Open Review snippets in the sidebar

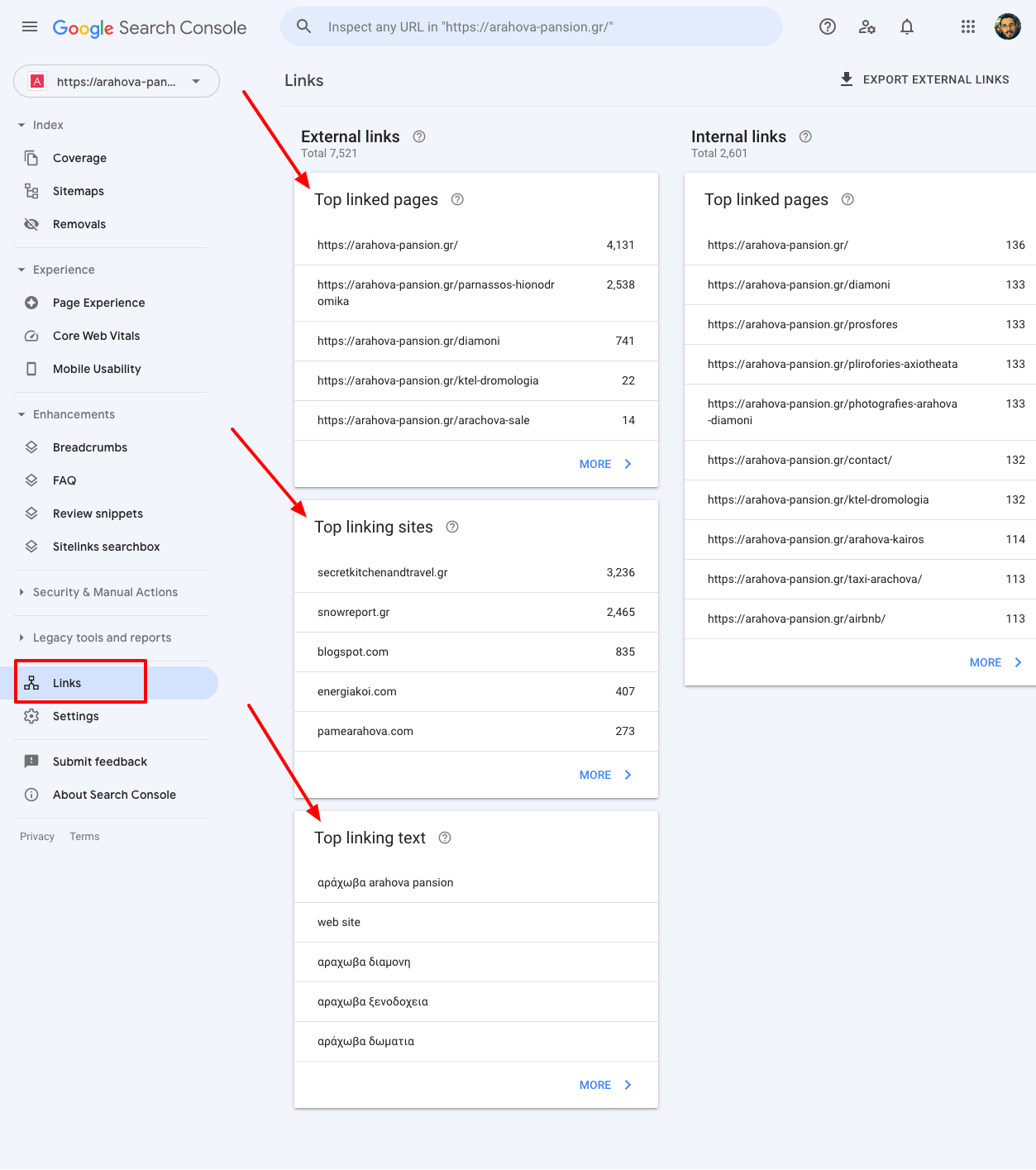[98, 513]
